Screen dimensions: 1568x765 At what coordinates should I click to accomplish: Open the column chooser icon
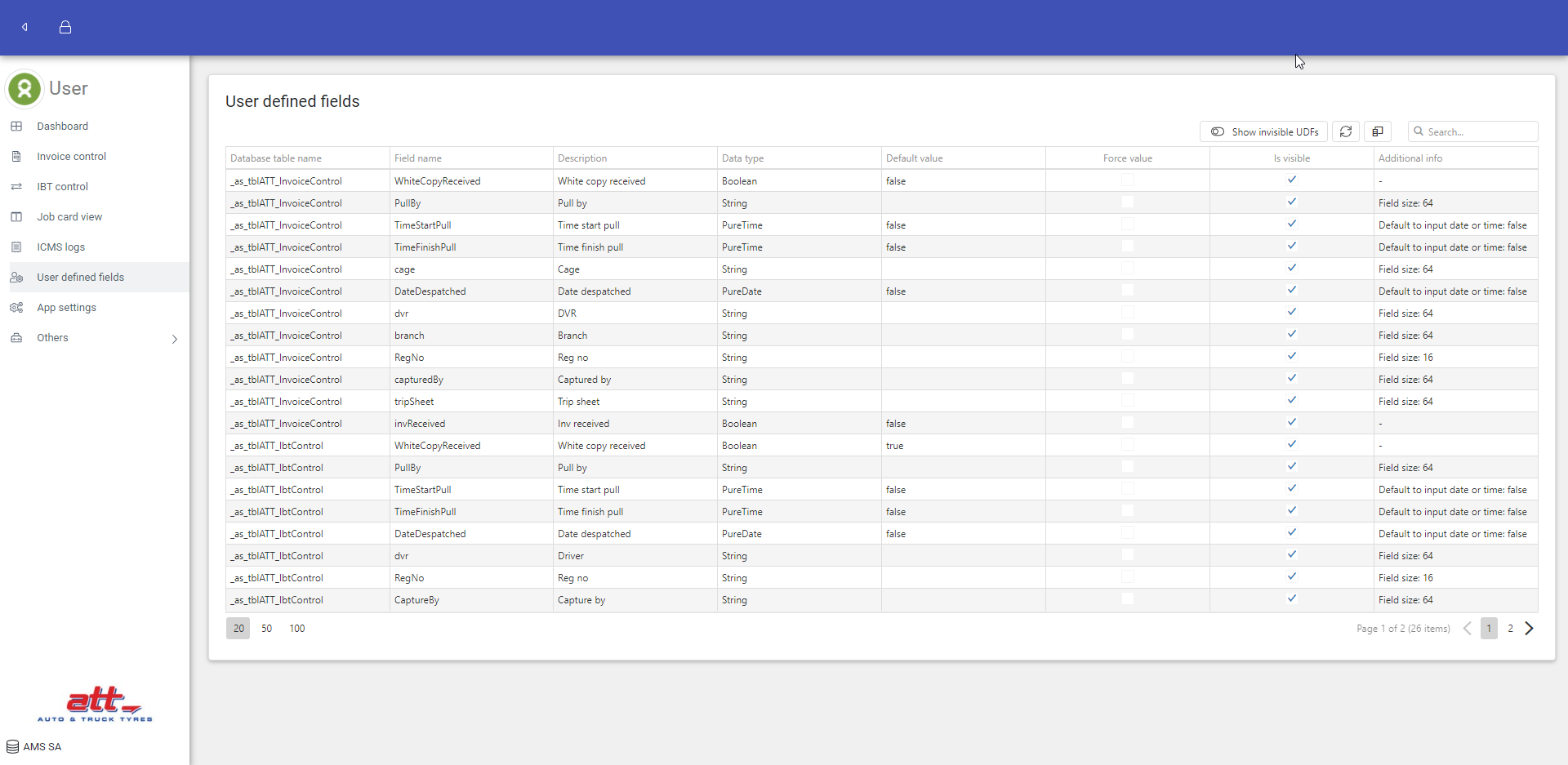(x=1378, y=131)
